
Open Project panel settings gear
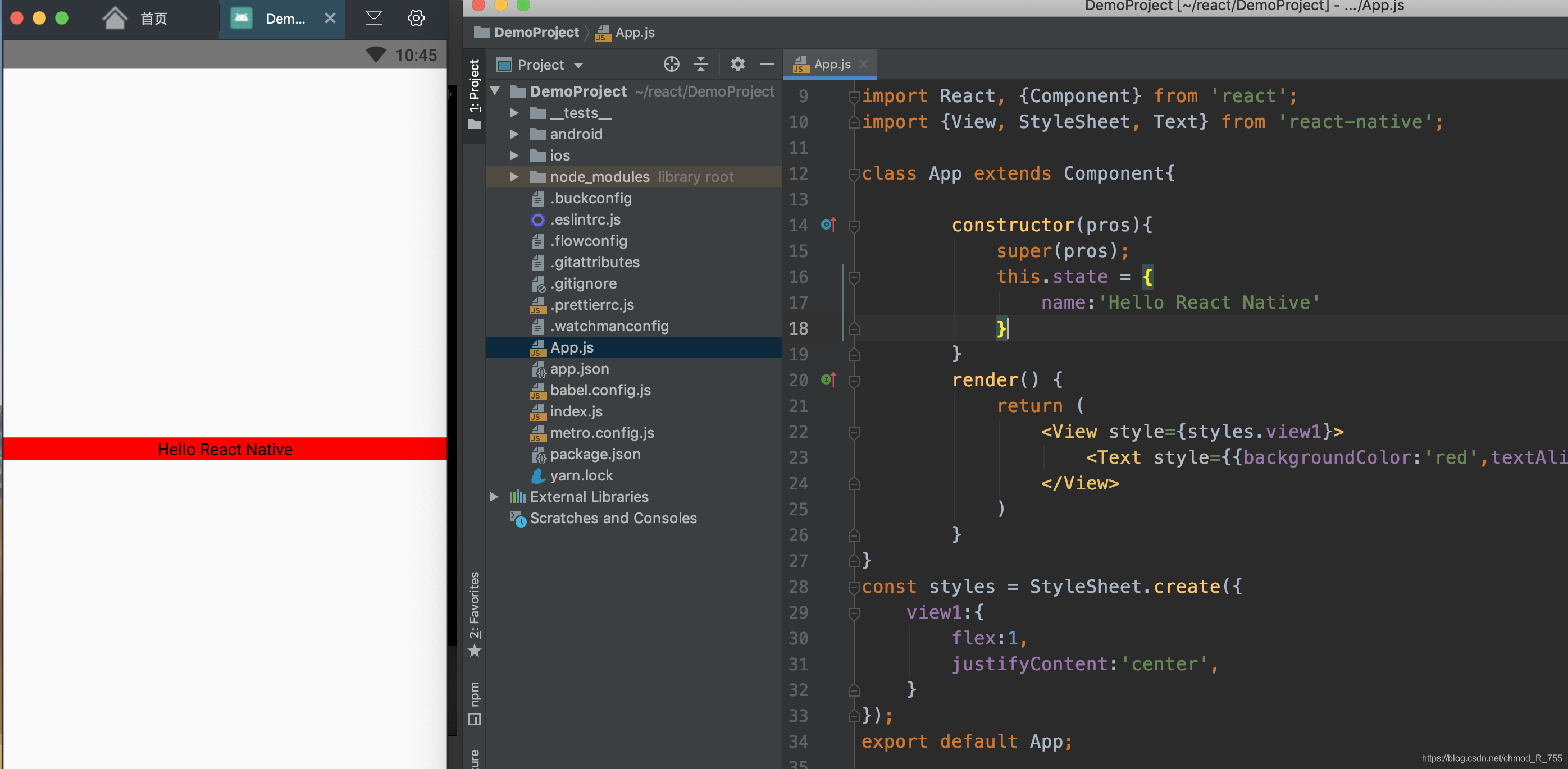[737, 65]
